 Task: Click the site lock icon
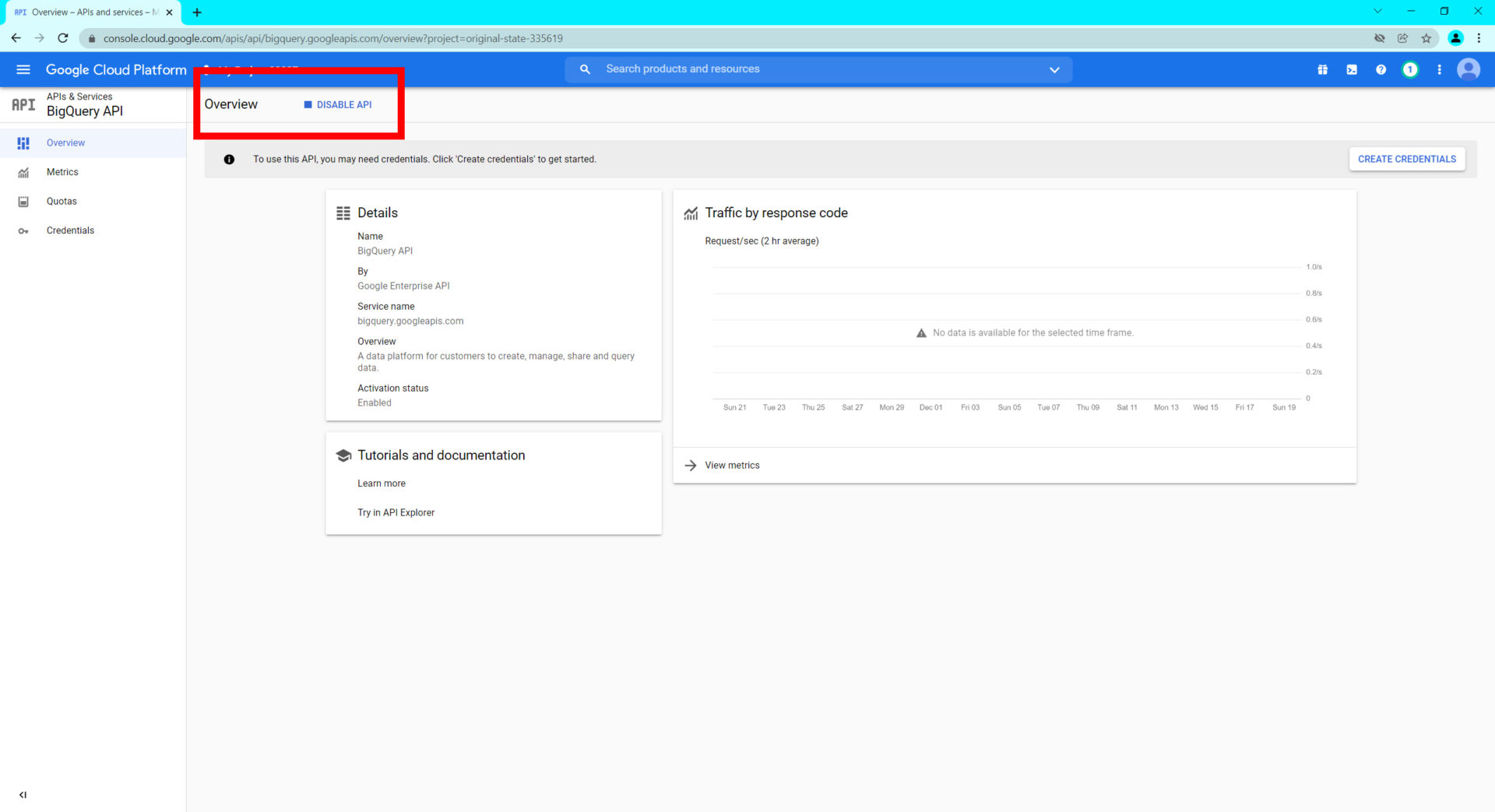(91, 38)
